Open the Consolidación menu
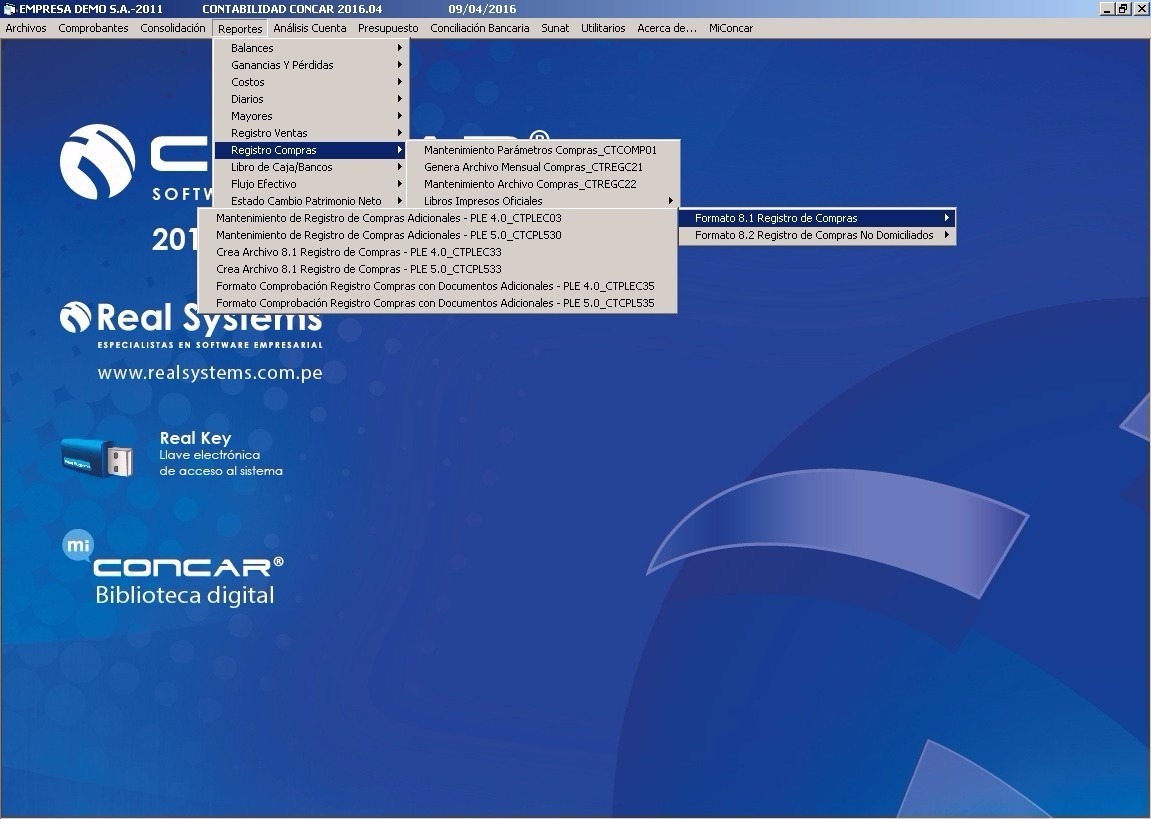Viewport: 1151px width, 819px height. tap(173, 28)
